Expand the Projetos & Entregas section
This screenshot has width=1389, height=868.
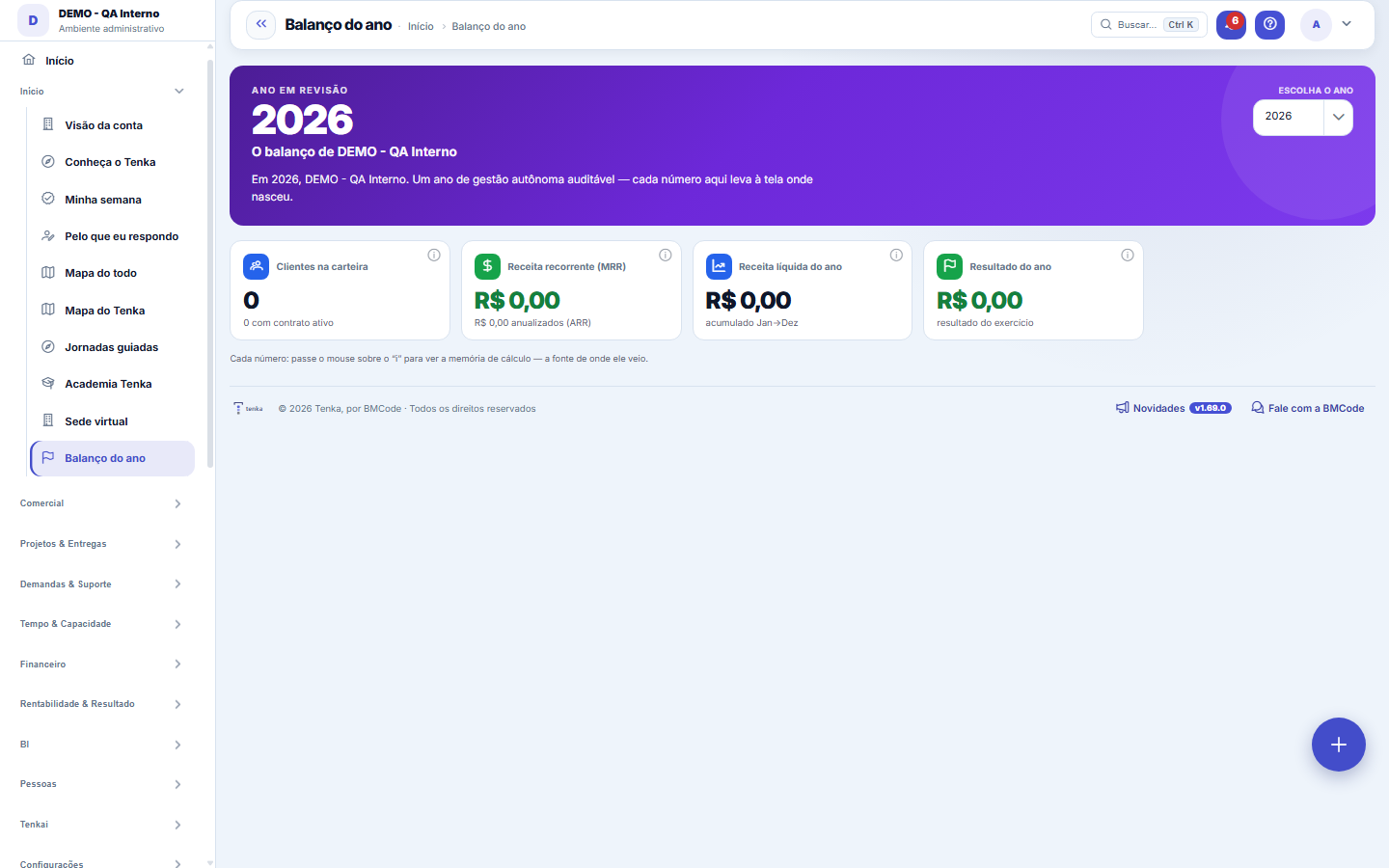point(100,544)
